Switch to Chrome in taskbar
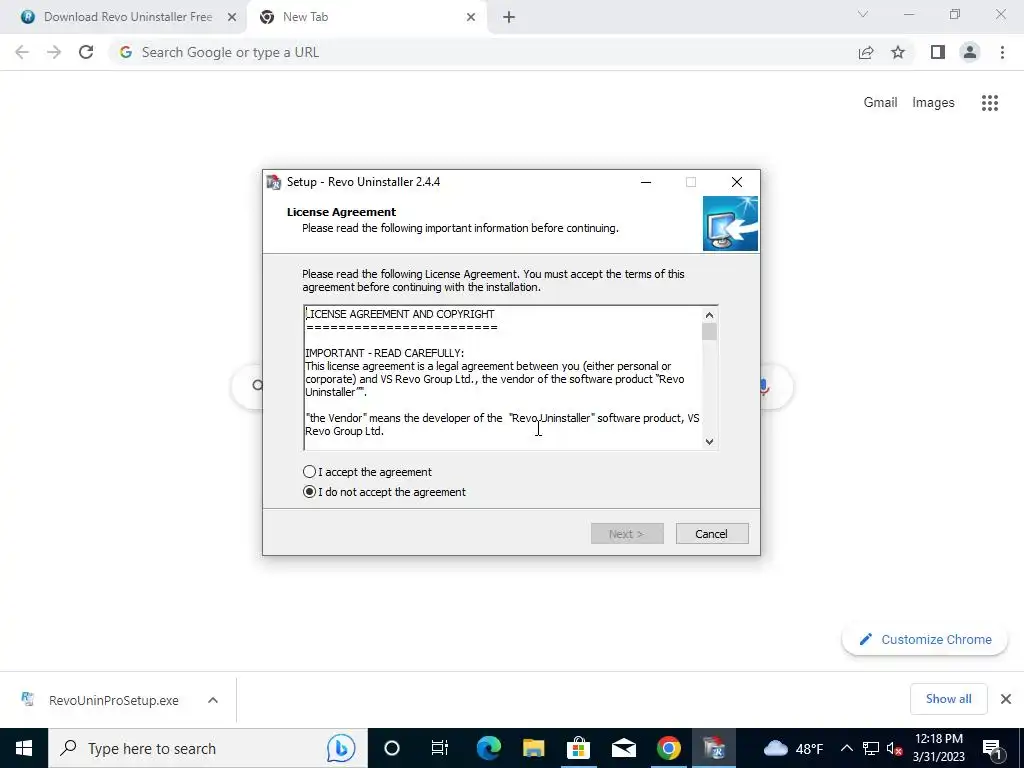1024x768 pixels. [669, 748]
